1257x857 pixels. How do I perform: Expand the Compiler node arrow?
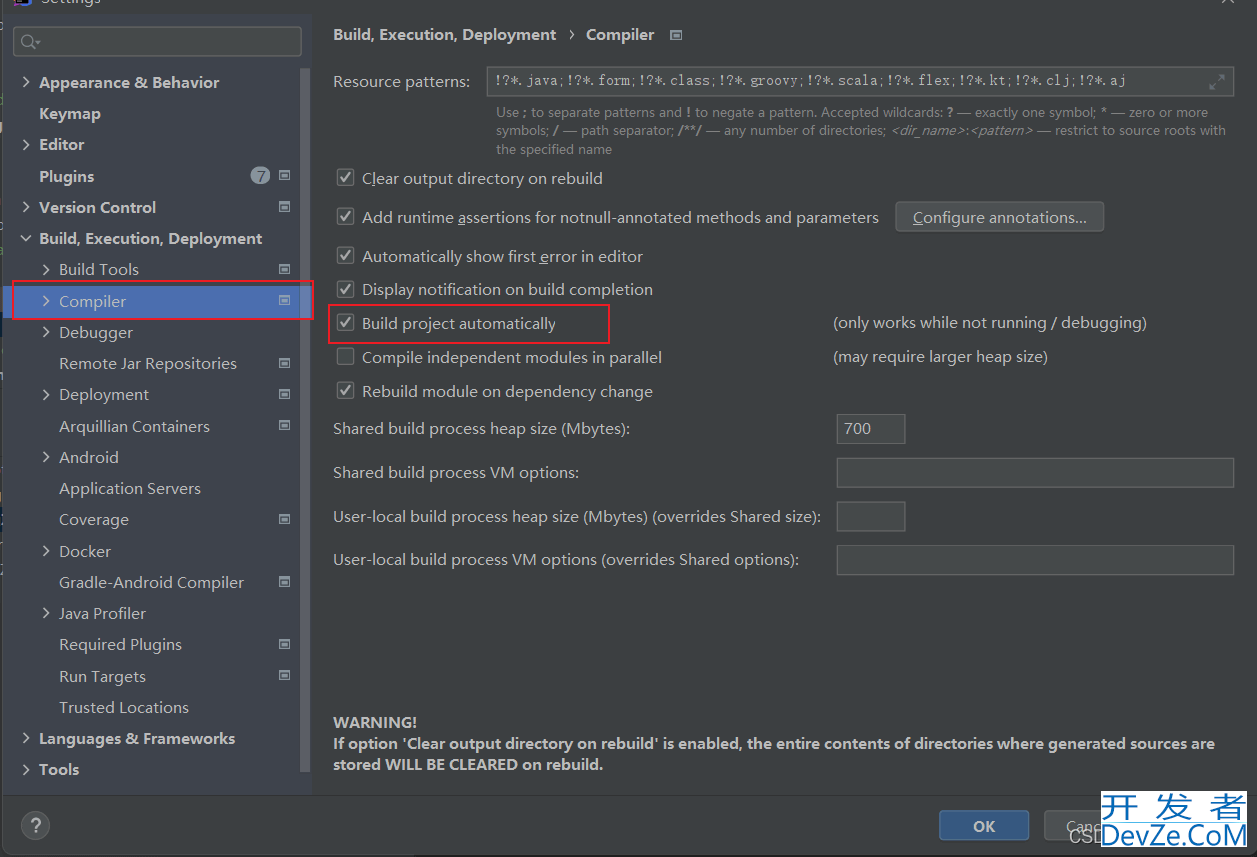pos(46,301)
